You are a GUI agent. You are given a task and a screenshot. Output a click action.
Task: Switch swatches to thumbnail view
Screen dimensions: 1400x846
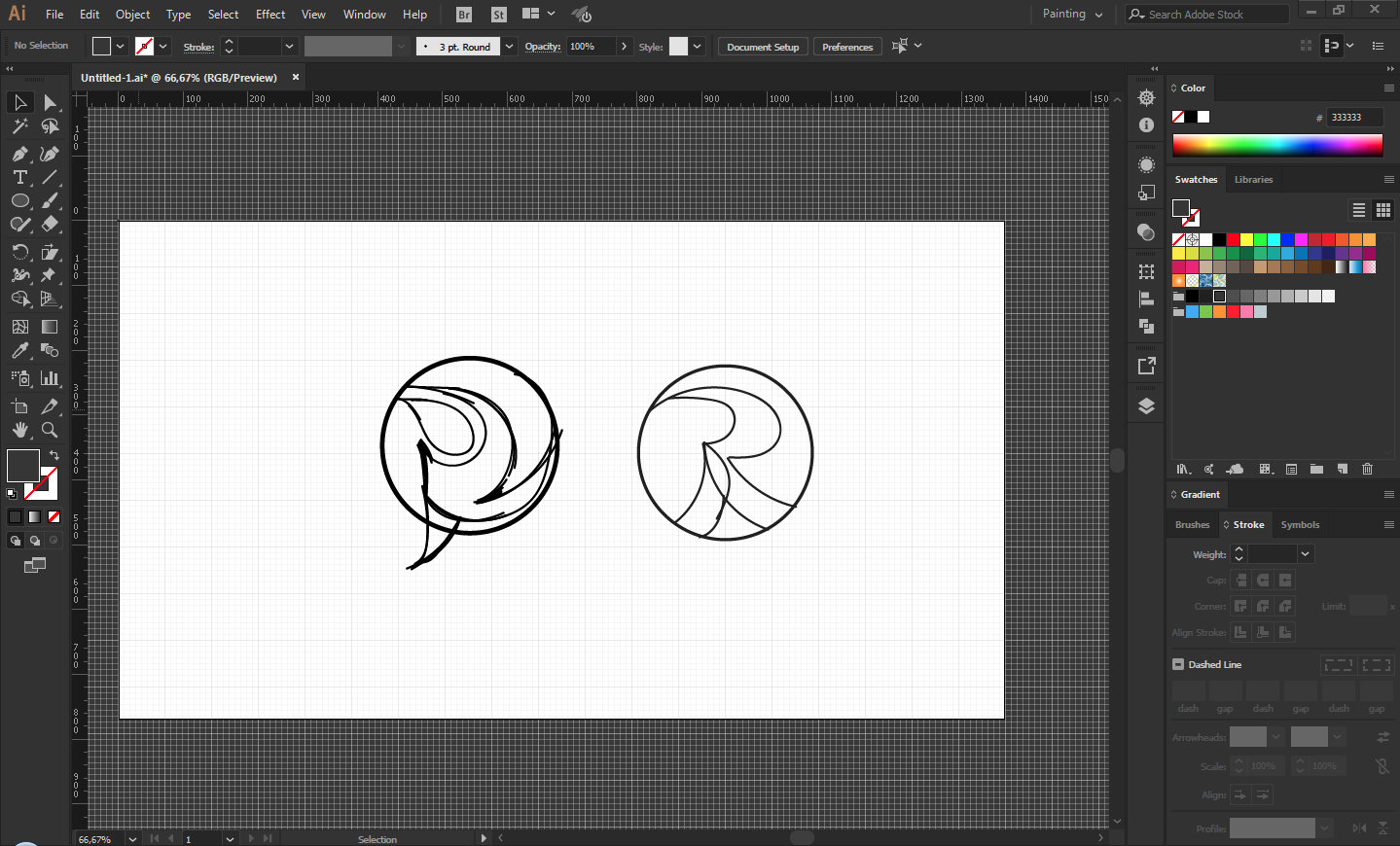click(x=1382, y=210)
